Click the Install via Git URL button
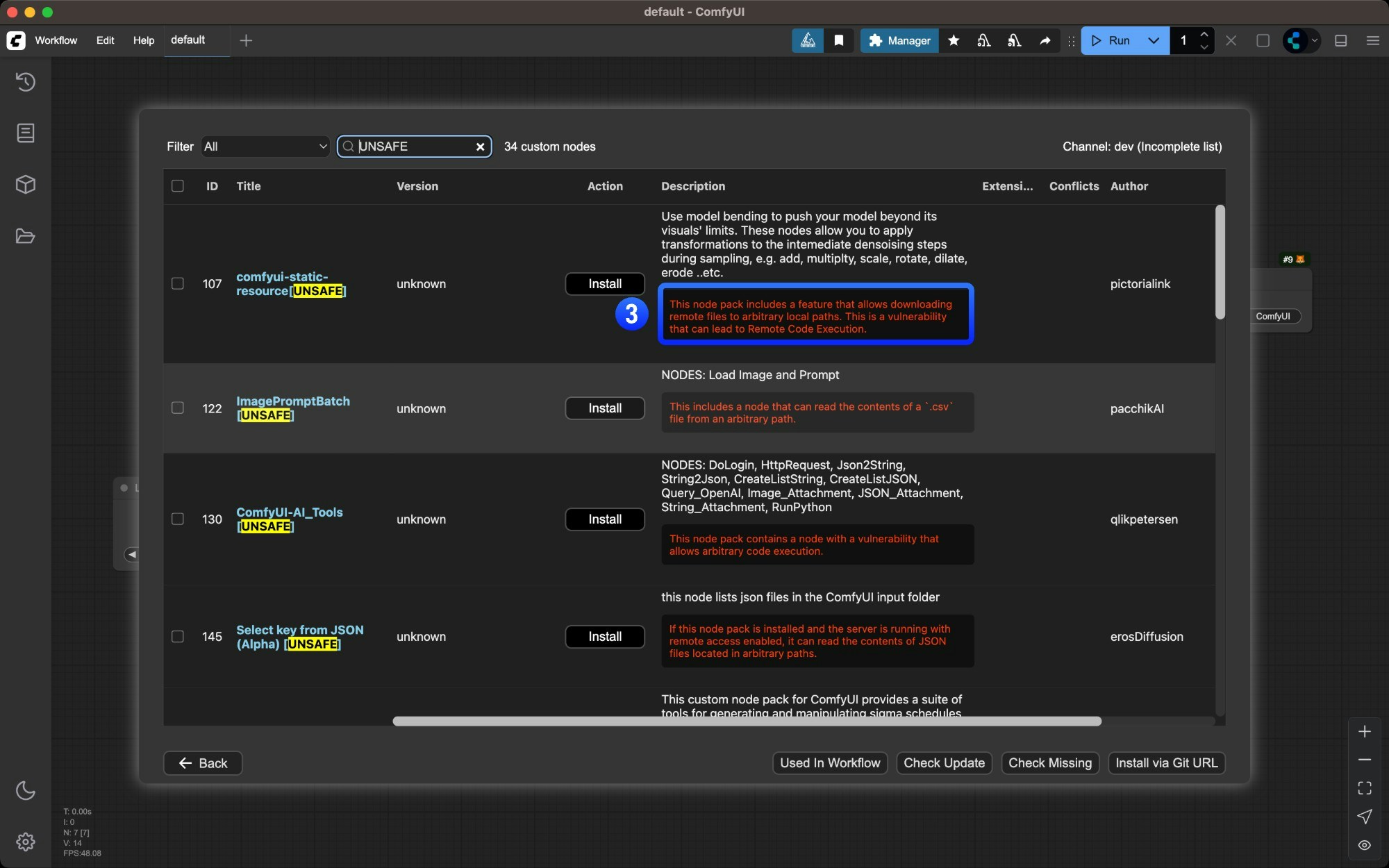The width and height of the screenshot is (1389, 868). point(1167,763)
